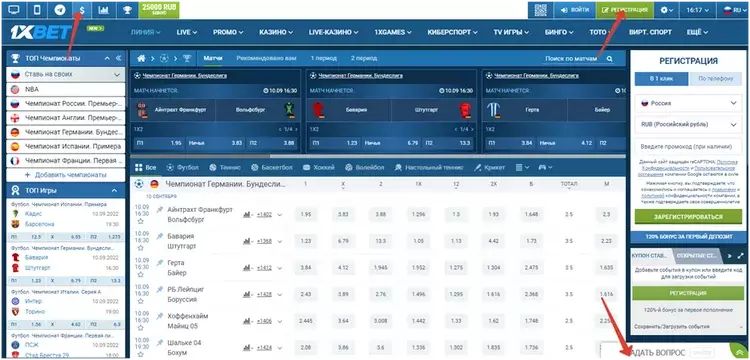Open statistics icon for Бавария Штутгарт row
750x360 pixels.
[x=247, y=241]
